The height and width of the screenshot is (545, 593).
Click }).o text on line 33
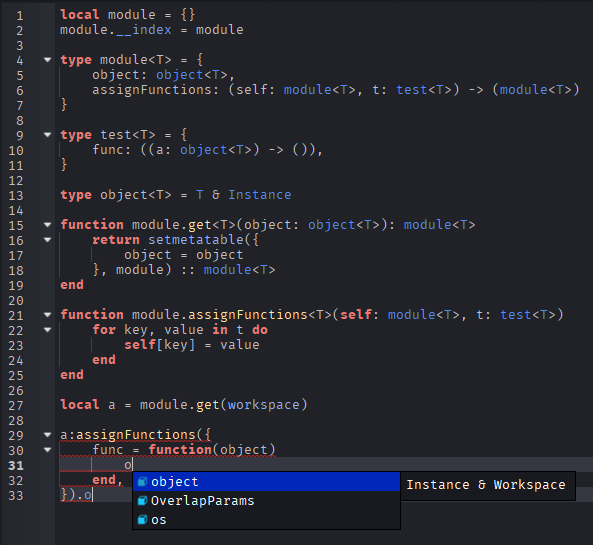point(76,495)
